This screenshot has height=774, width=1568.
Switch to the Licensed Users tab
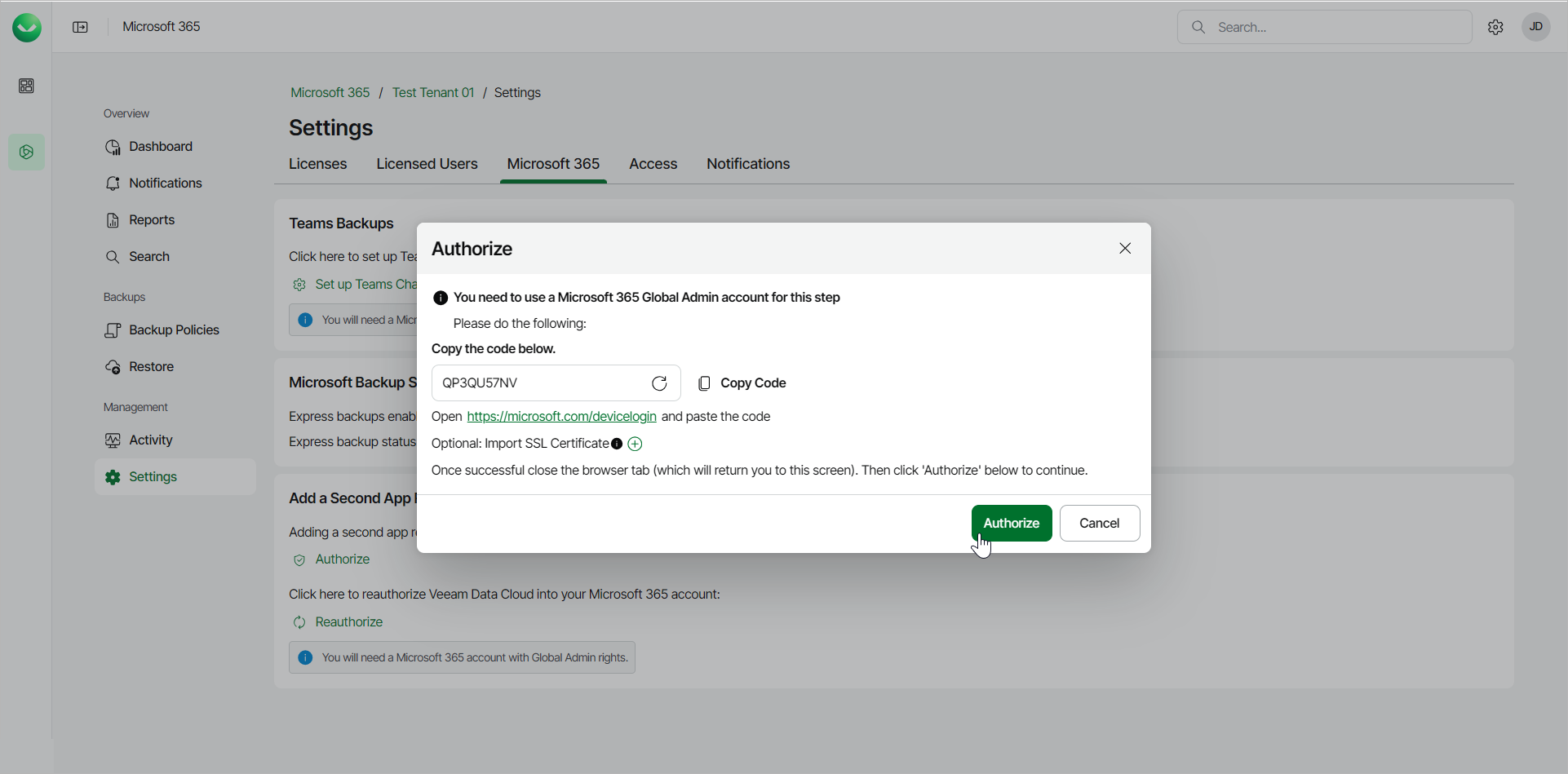coord(427,164)
